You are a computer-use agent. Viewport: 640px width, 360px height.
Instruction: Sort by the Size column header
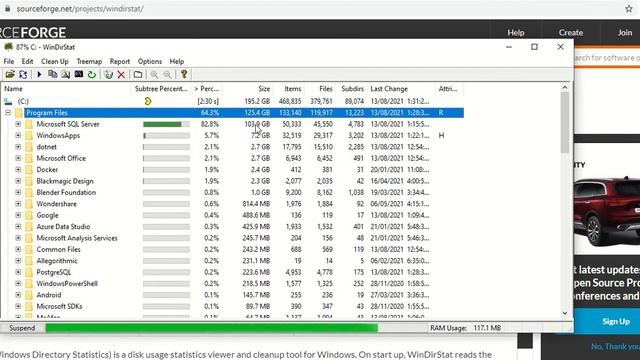(248, 89)
